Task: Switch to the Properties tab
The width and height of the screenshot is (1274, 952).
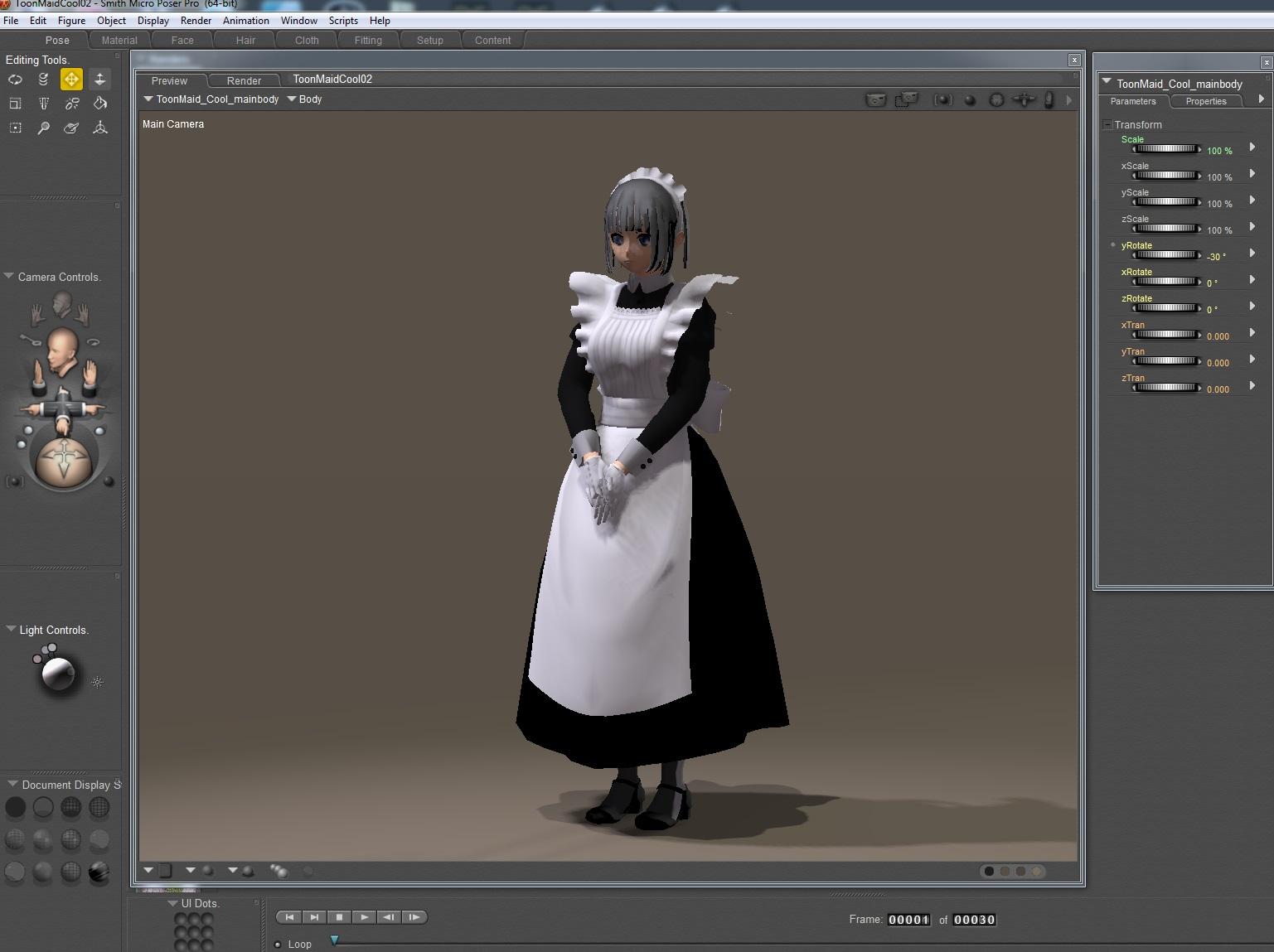Action: point(1206,101)
